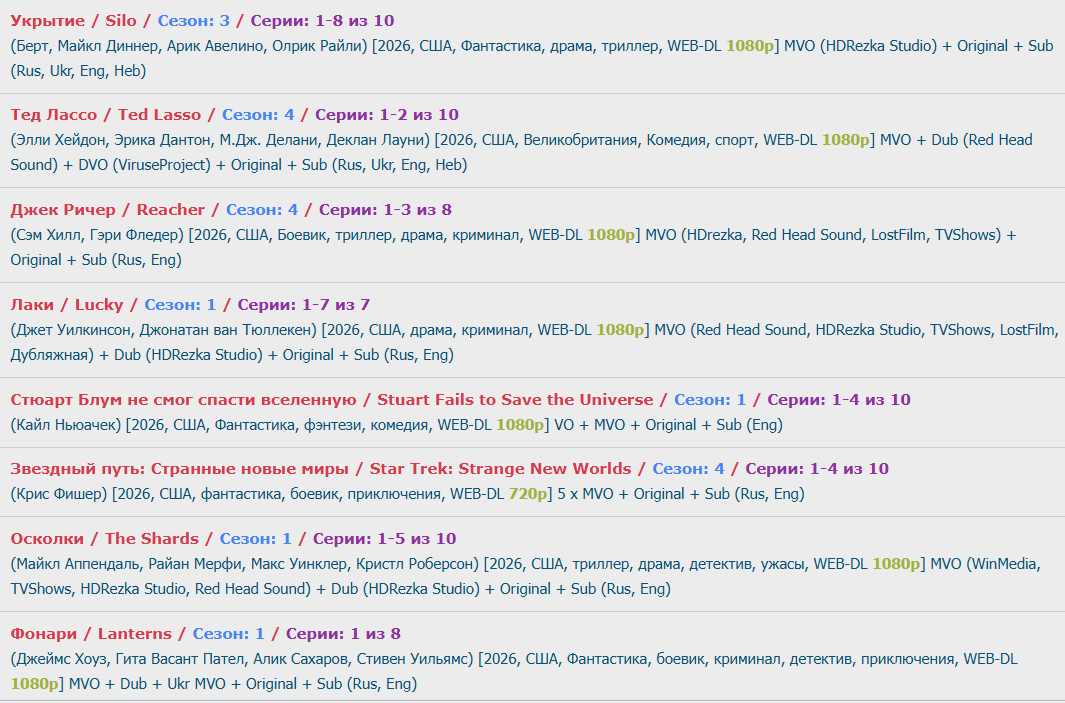Select Reacher Серии: 1-3 из 8 label
The image size is (1065, 703).
(385, 210)
